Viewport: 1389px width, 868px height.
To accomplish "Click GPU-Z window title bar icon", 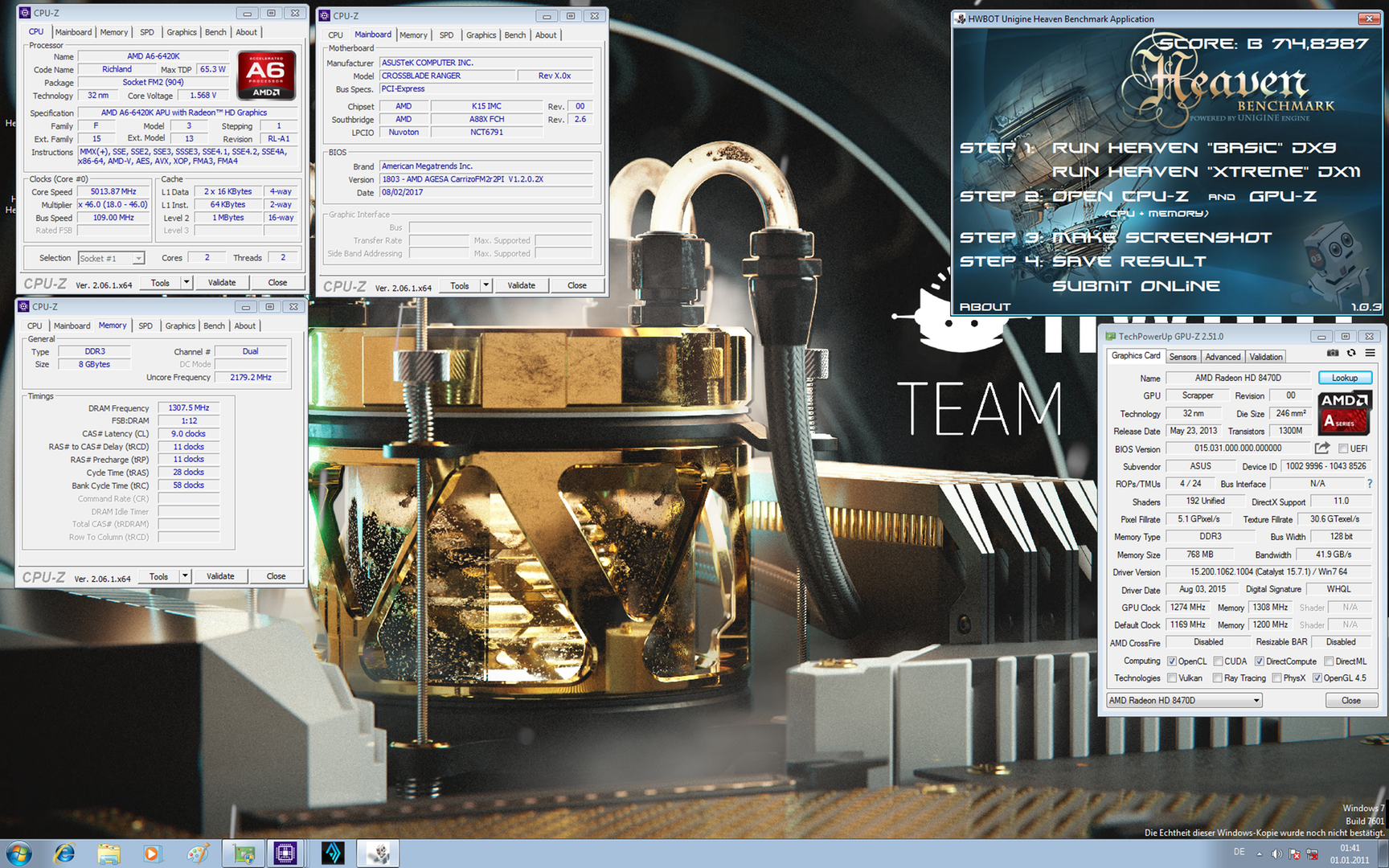I will tap(1110, 336).
